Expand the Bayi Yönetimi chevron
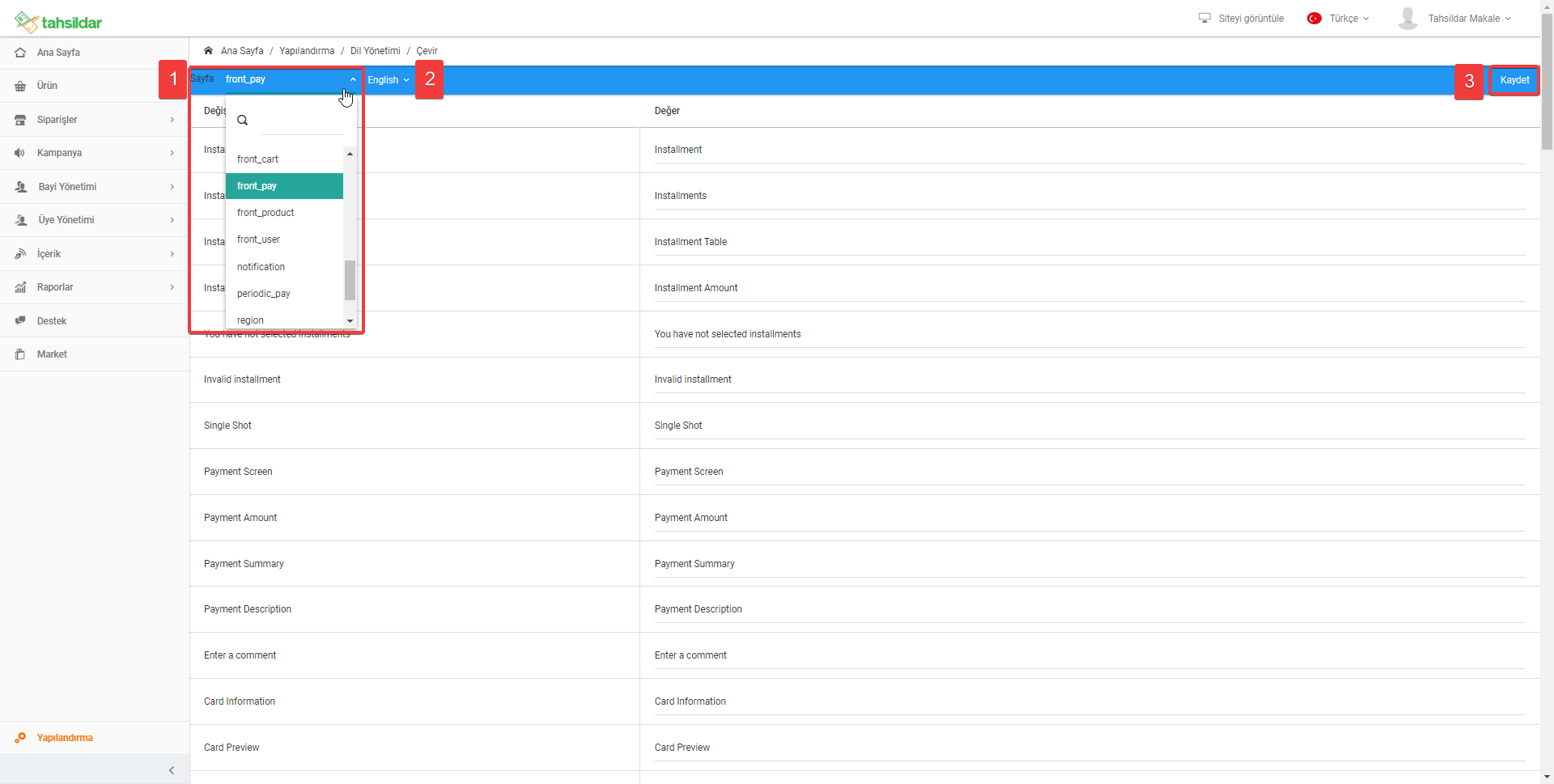This screenshot has width=1554, height=784. click(172, 187)
